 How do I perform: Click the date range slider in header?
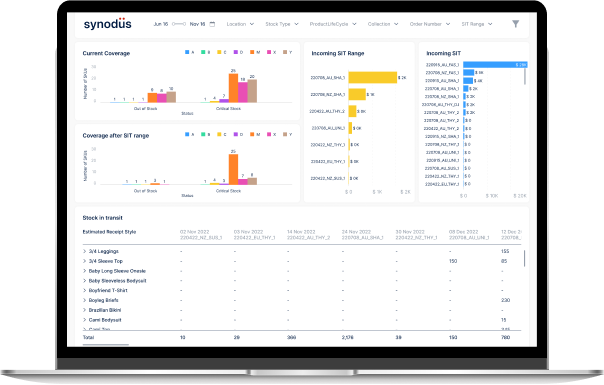pyautogui.click(x=179, y=24)
